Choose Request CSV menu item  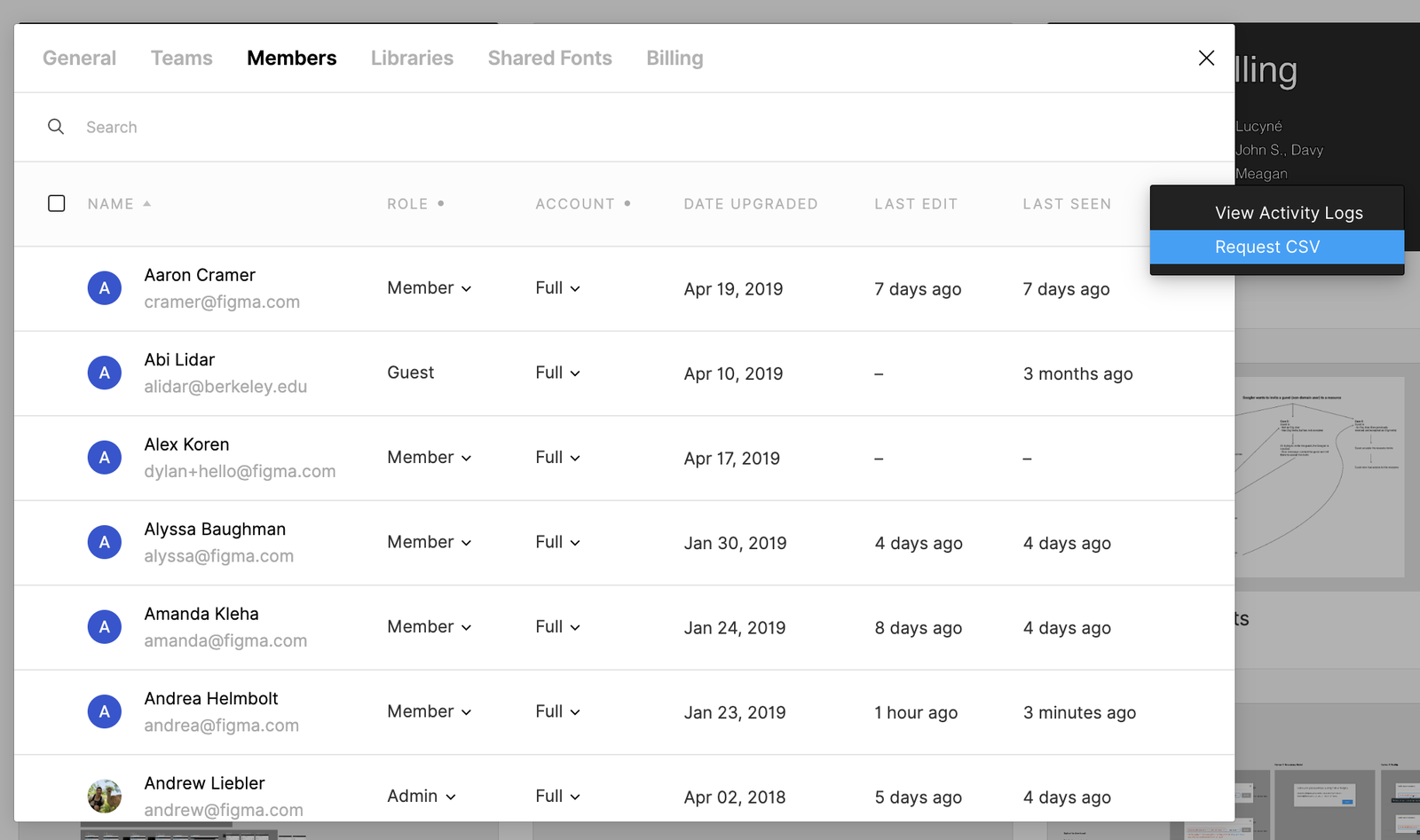tap(1277, 247)
